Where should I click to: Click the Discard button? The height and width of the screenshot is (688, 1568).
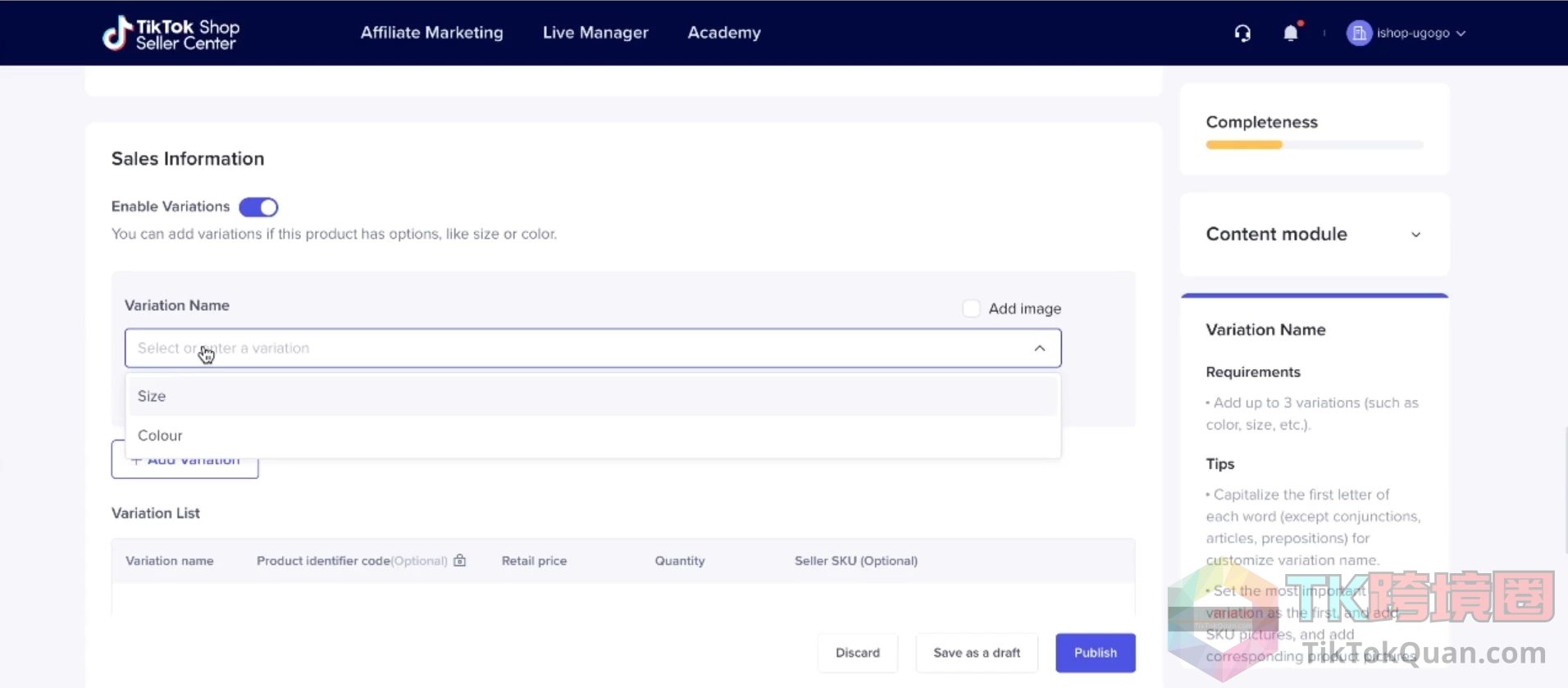pos(858,653)
